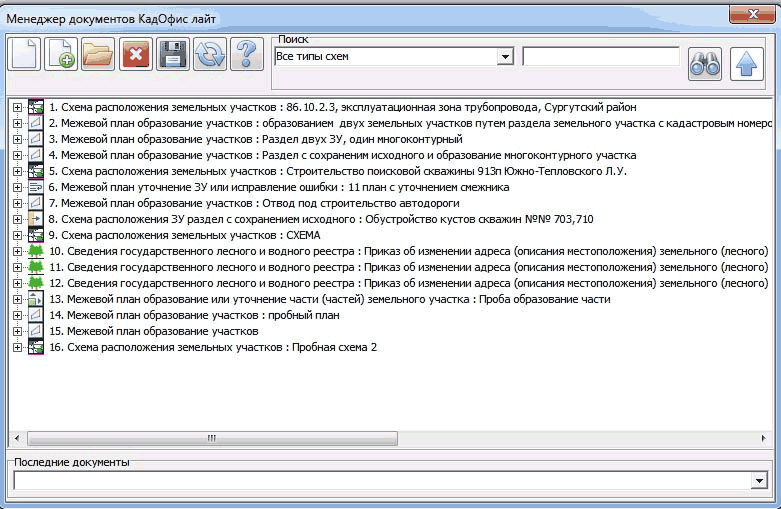Select item 3 Раздел двух ЗУ
Screen dimensions: 781x509
(x=255, y=139)
